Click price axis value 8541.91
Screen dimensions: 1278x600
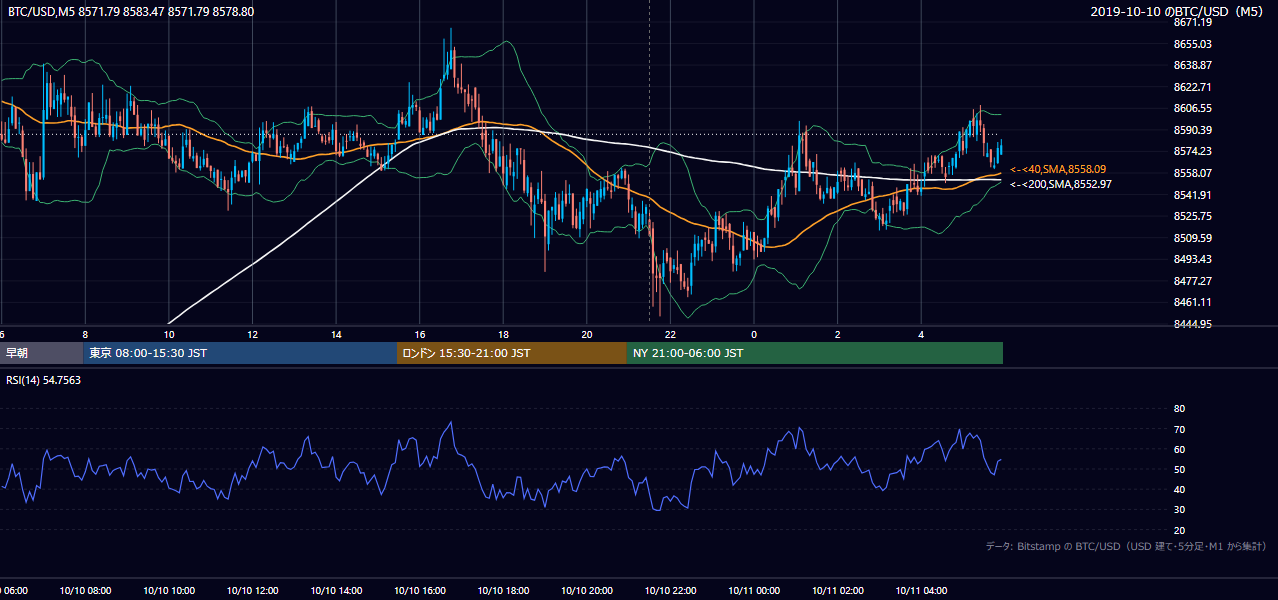1192,195
